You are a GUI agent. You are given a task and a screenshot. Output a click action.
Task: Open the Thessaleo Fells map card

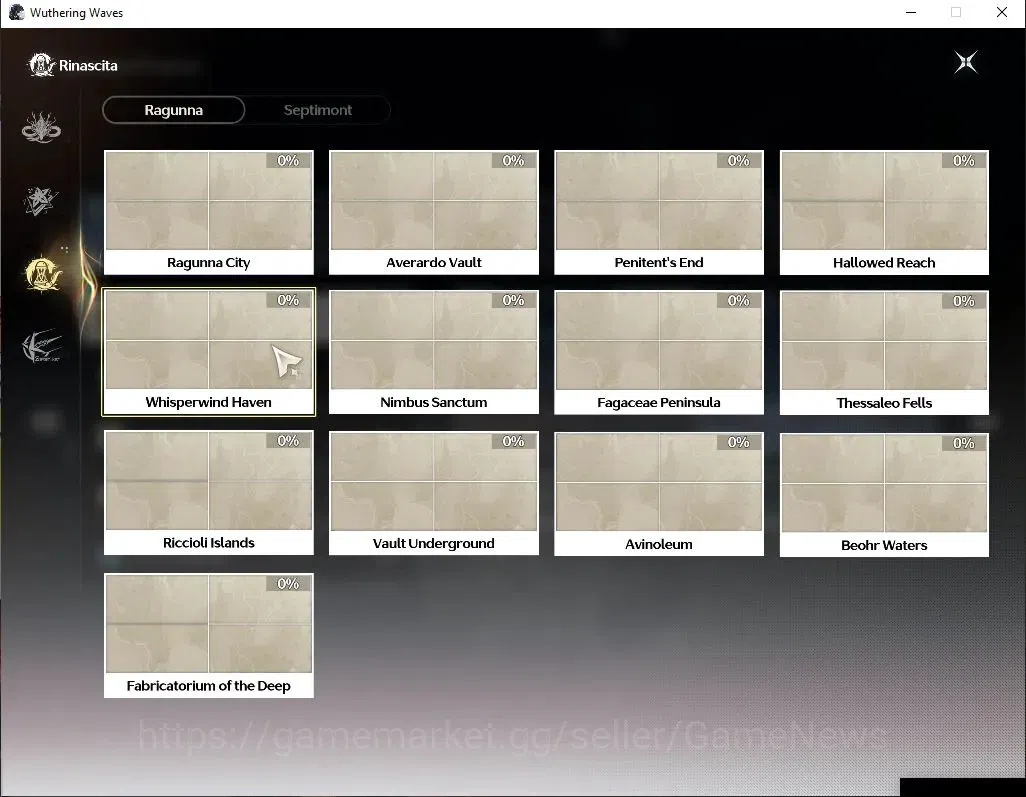pyautogui.click(x=884, y=353)
